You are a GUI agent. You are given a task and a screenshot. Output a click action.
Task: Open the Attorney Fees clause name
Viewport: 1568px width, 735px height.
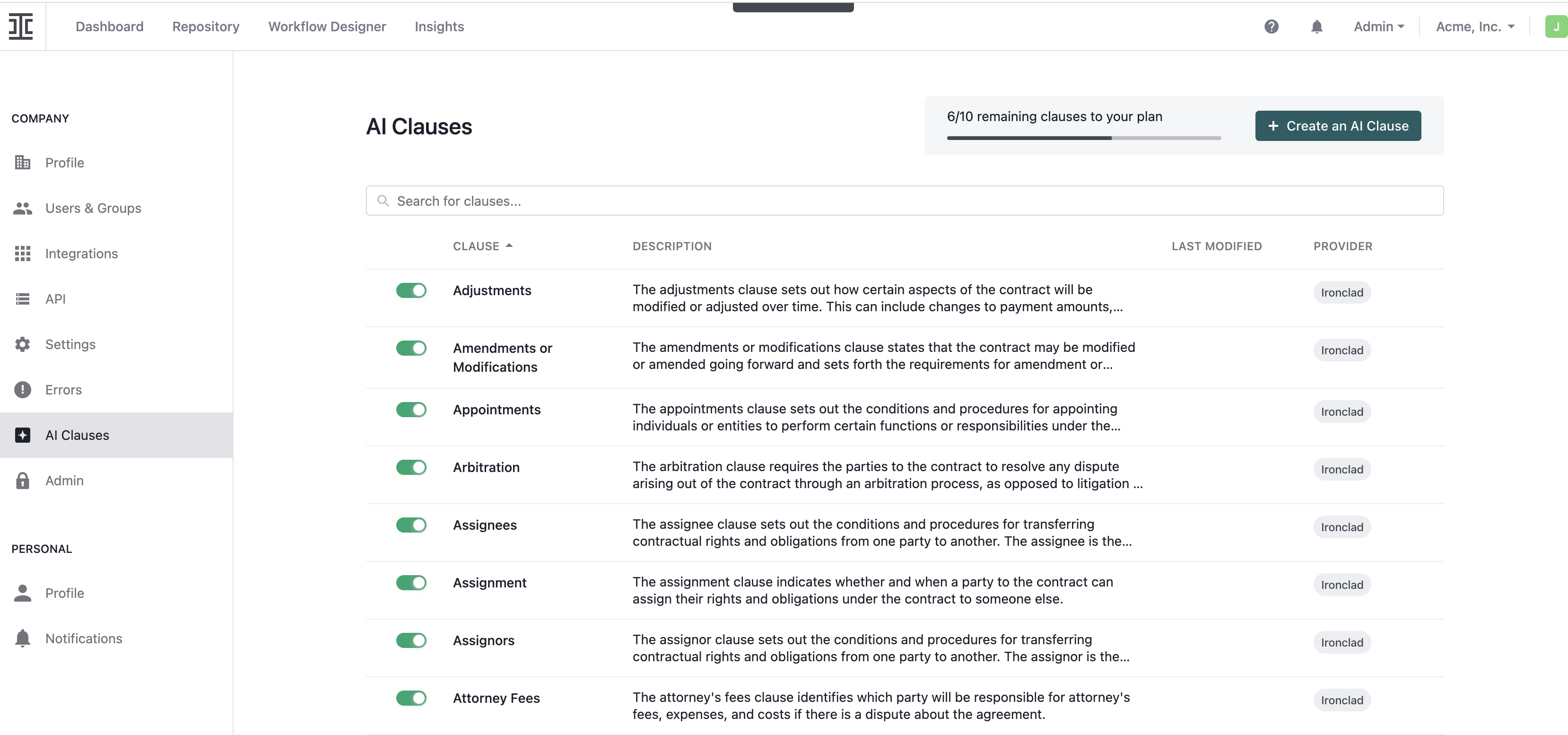tap(496, 698)
